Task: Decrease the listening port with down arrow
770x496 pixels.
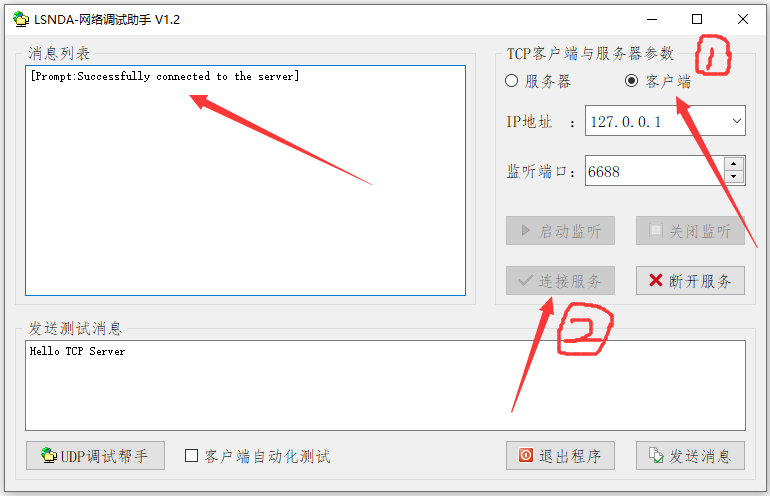Action: [x=734, y=177]
